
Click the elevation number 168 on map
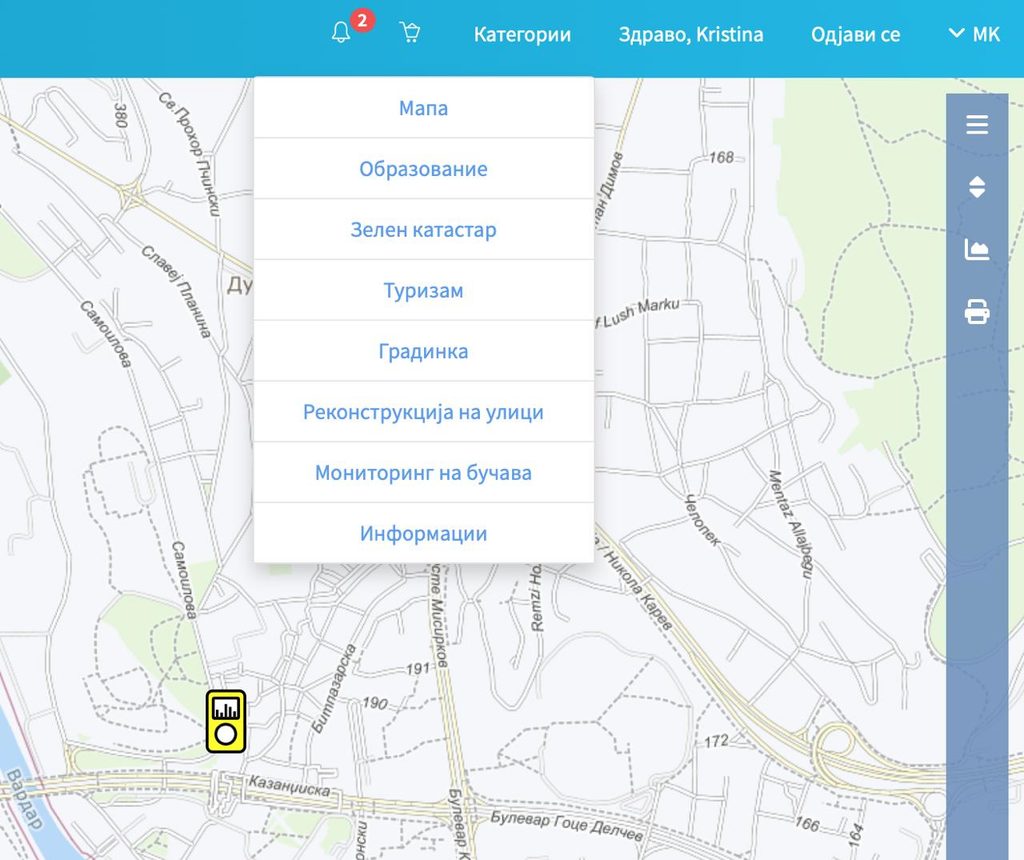(x=722, y=157)
